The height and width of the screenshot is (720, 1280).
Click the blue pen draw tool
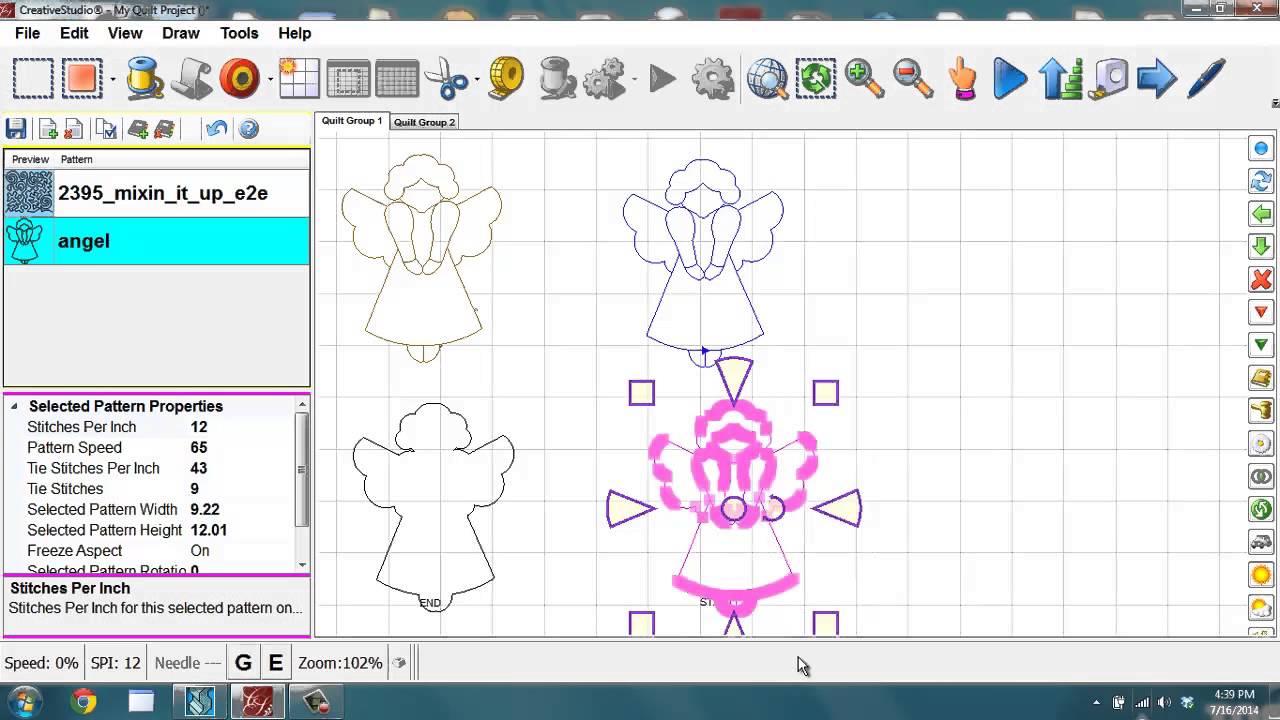[x=1206, y=78]
